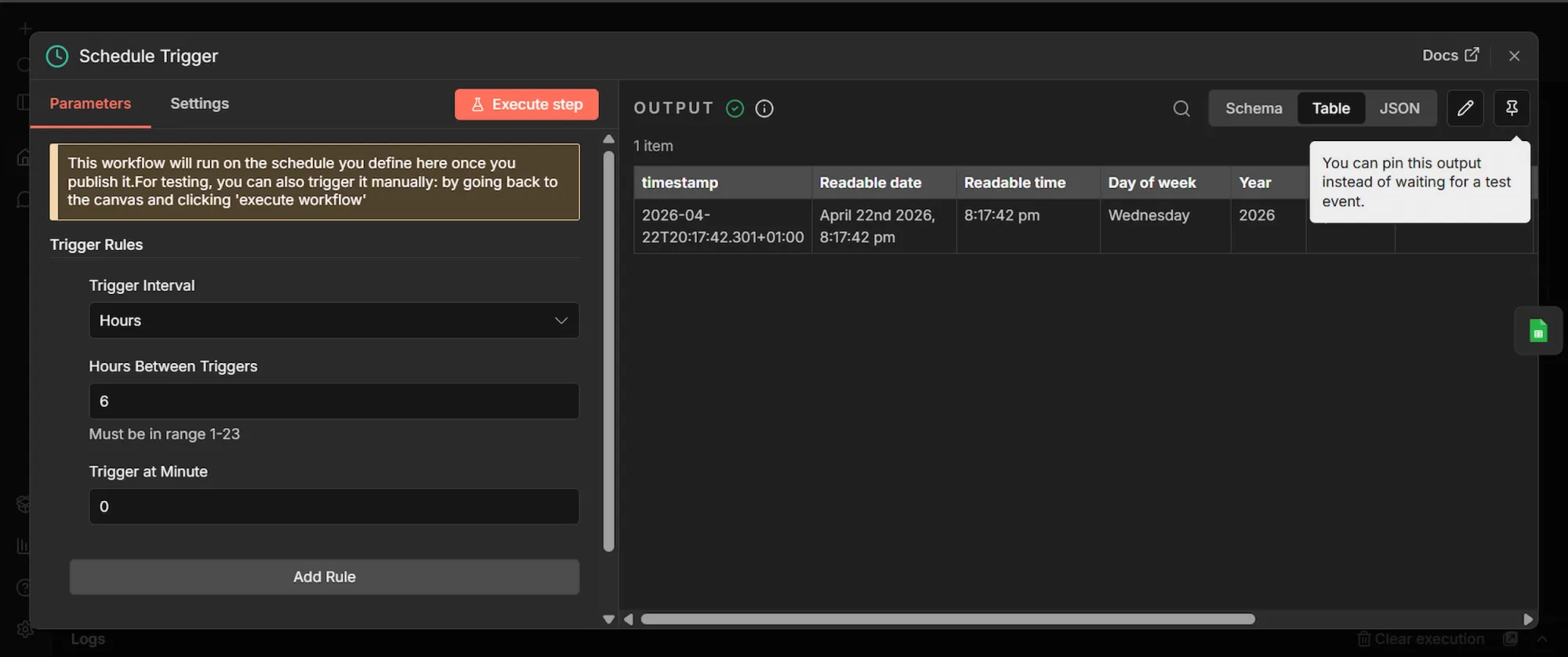Screen dimensions: 1568x657
Task: Click the Execute step button
Action: (526, 104)
